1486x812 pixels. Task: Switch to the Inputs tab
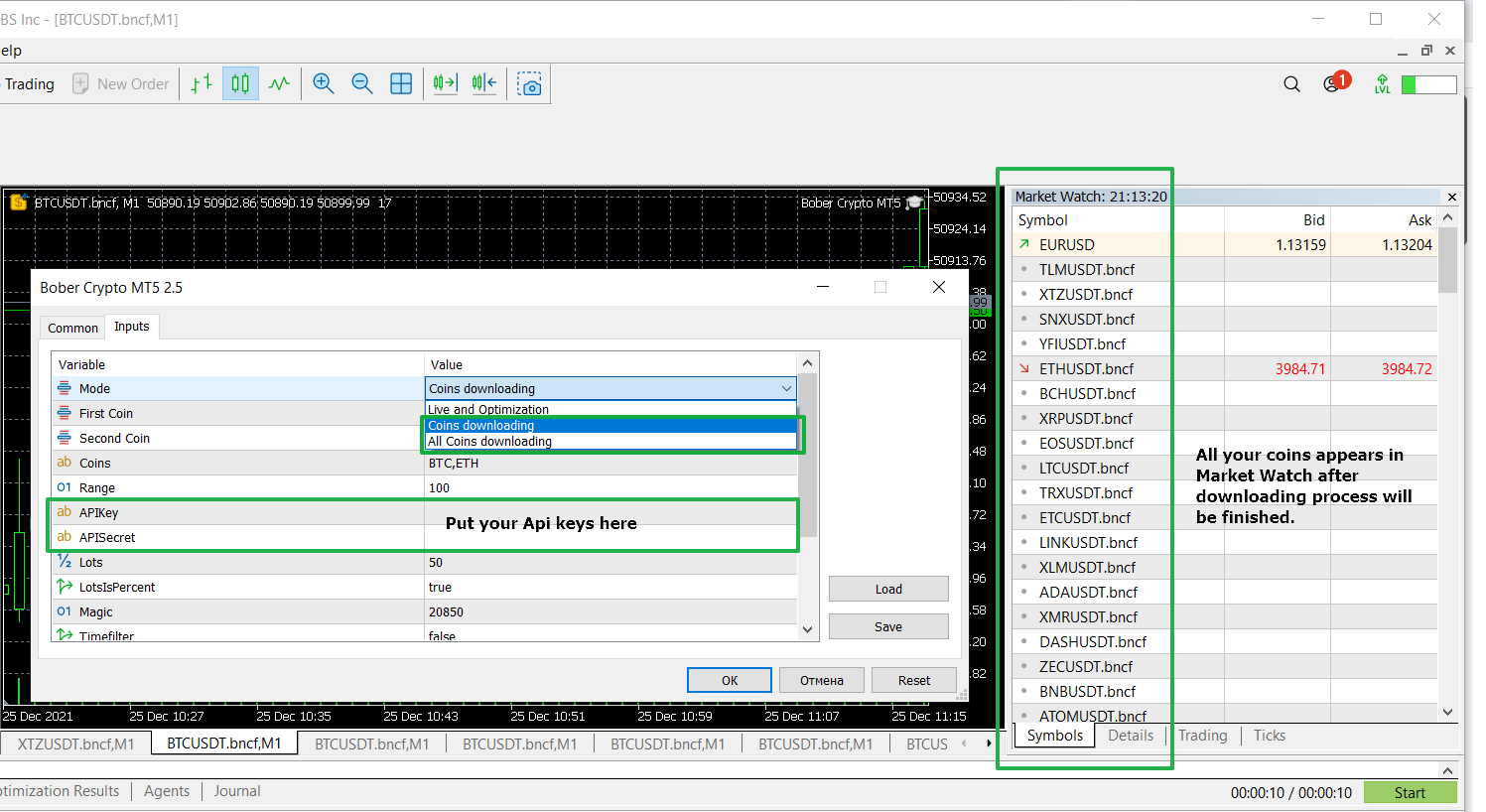pyautogui.click(x=132, y=327)
